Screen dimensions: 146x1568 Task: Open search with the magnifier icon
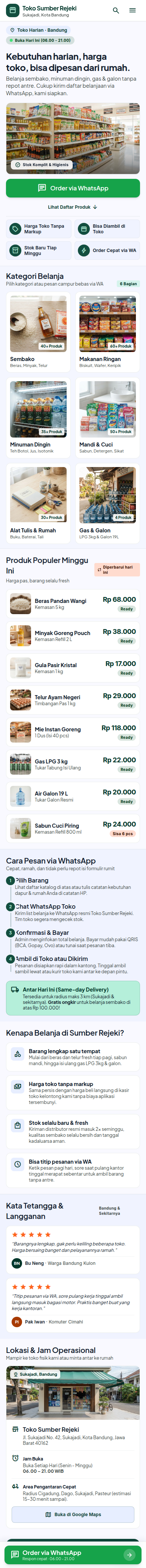pyautogui.click(x=116, y=10)
